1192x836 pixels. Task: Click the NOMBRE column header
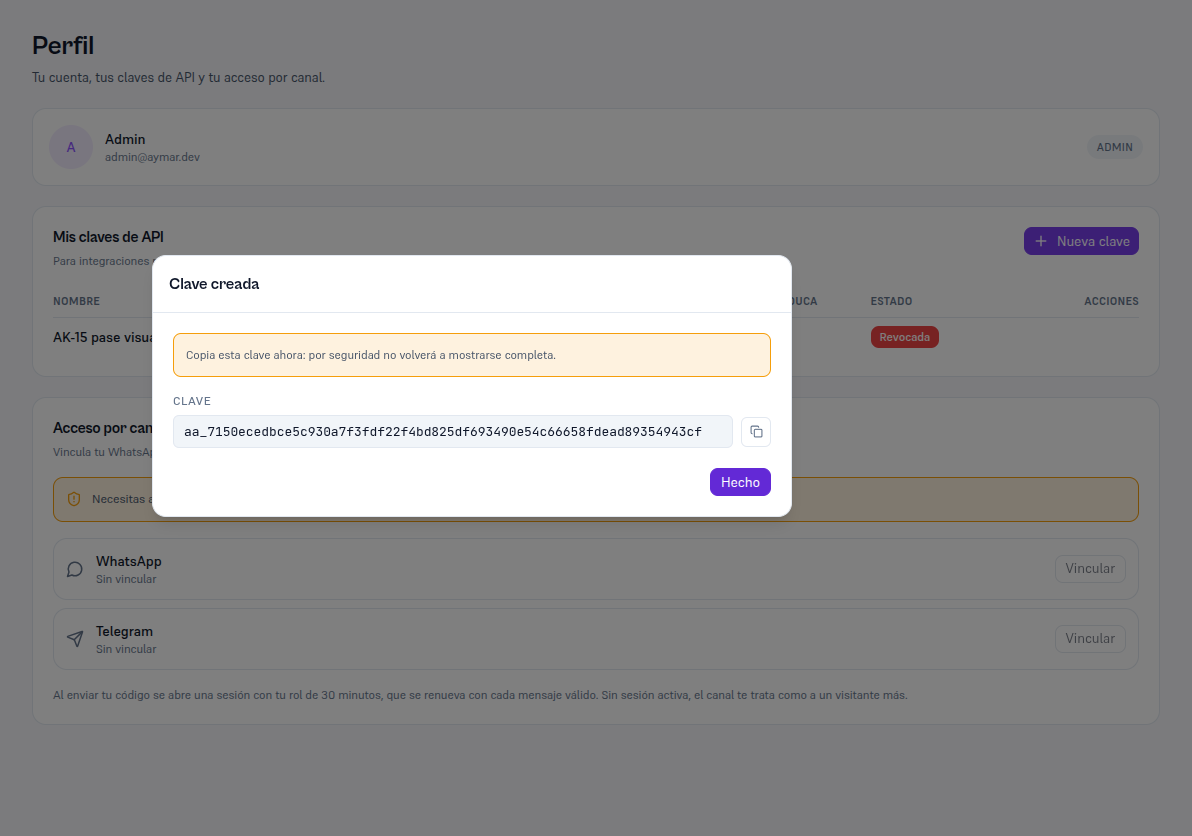pos(76,301)
